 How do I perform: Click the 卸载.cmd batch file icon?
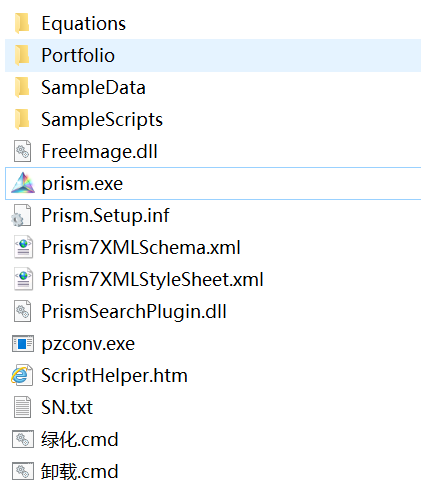click(23, 471)
